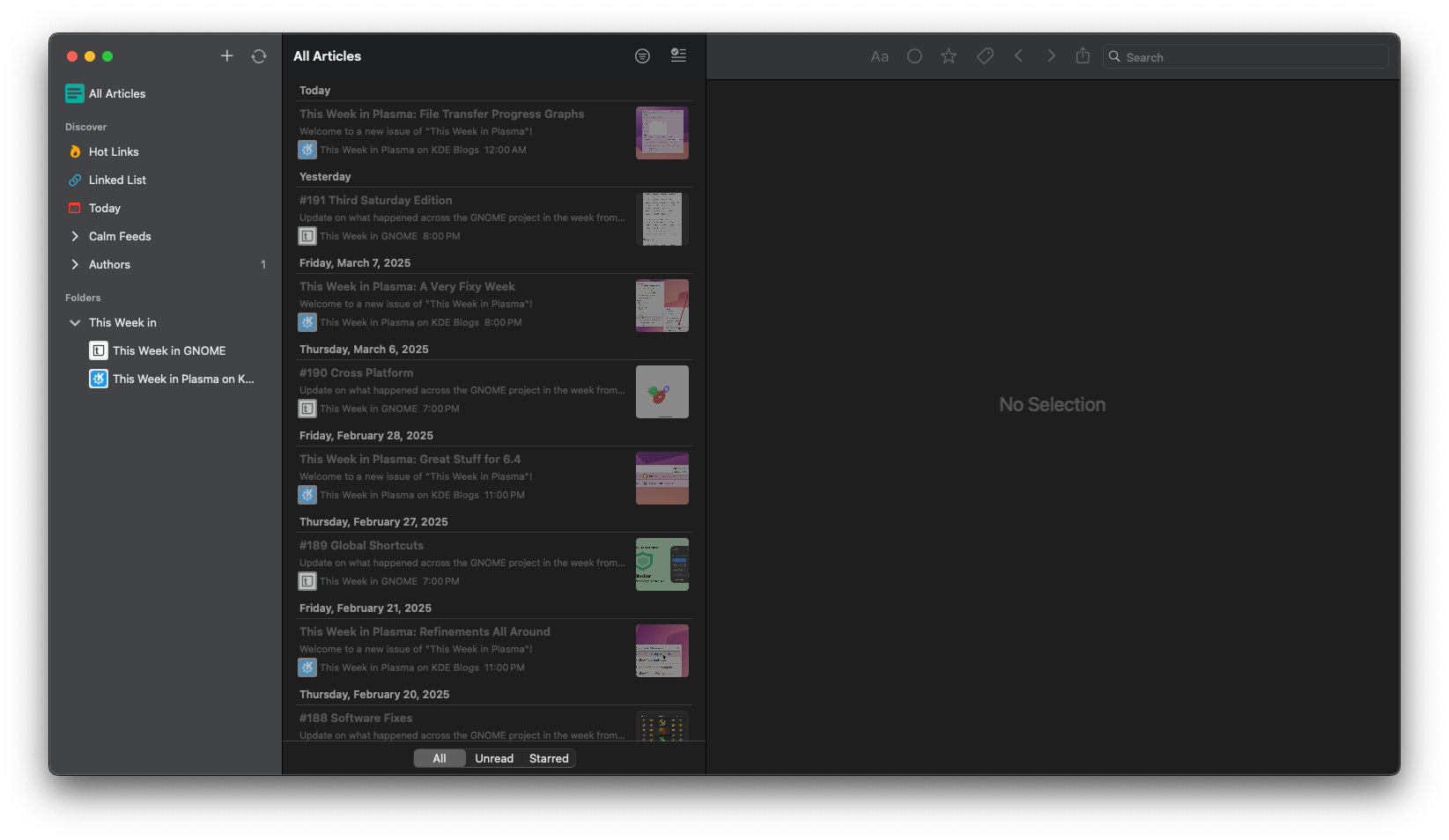Switch to the Starred filter tab
Image resolution: width=1449 pixels, height=840 pixels.
[549, 758]
